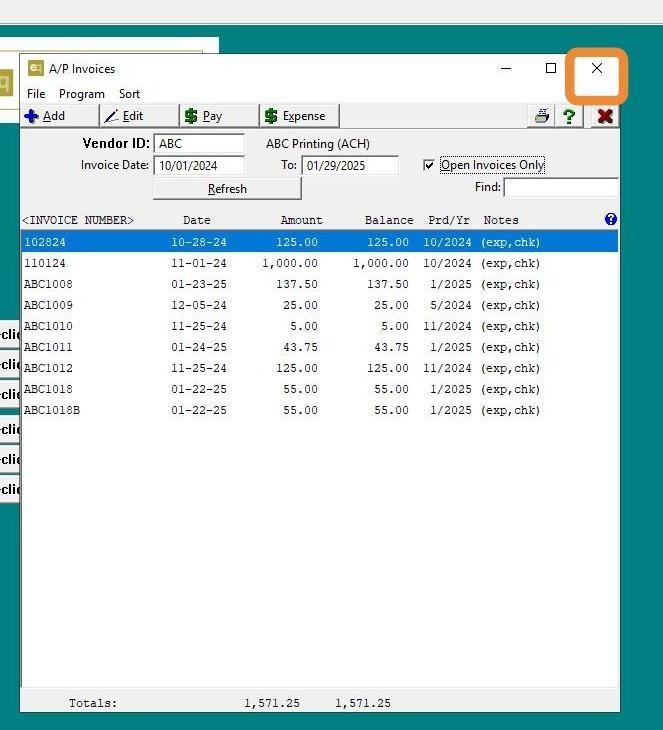663x730 pixels.
Task: Toggle Open Invoices Only checkbox
Action: tap(428, 165)
